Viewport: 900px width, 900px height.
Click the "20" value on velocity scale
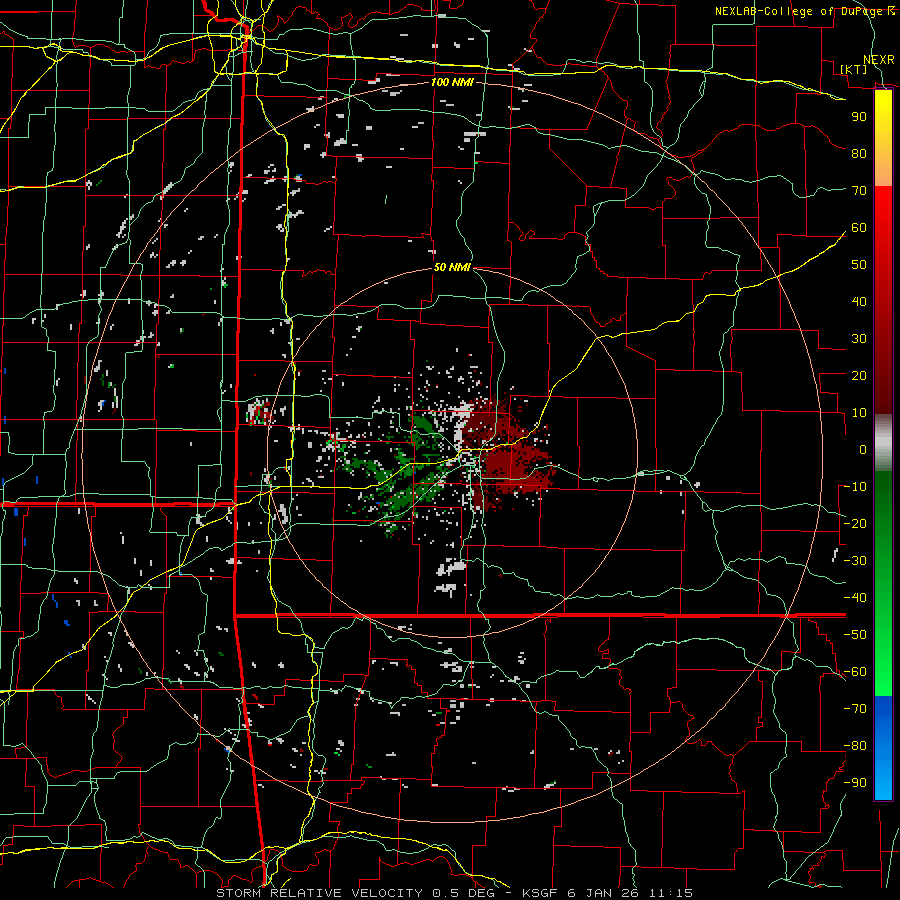[859, 376]
